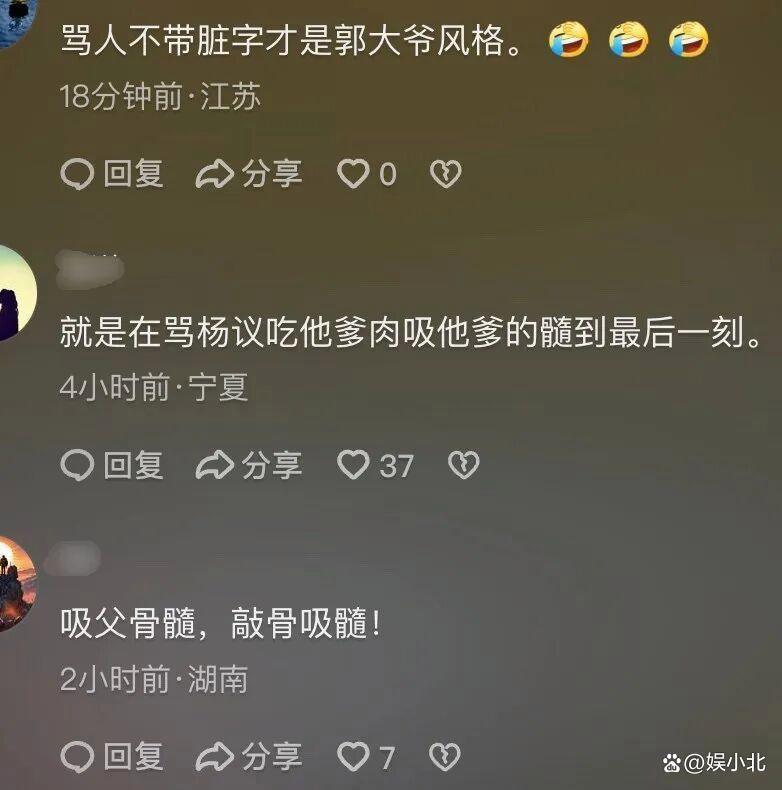This screenshot has height=790, width=782.
Task: Like the Jiangsu comment with 0 likes
Action: click(x=353, y=174)
